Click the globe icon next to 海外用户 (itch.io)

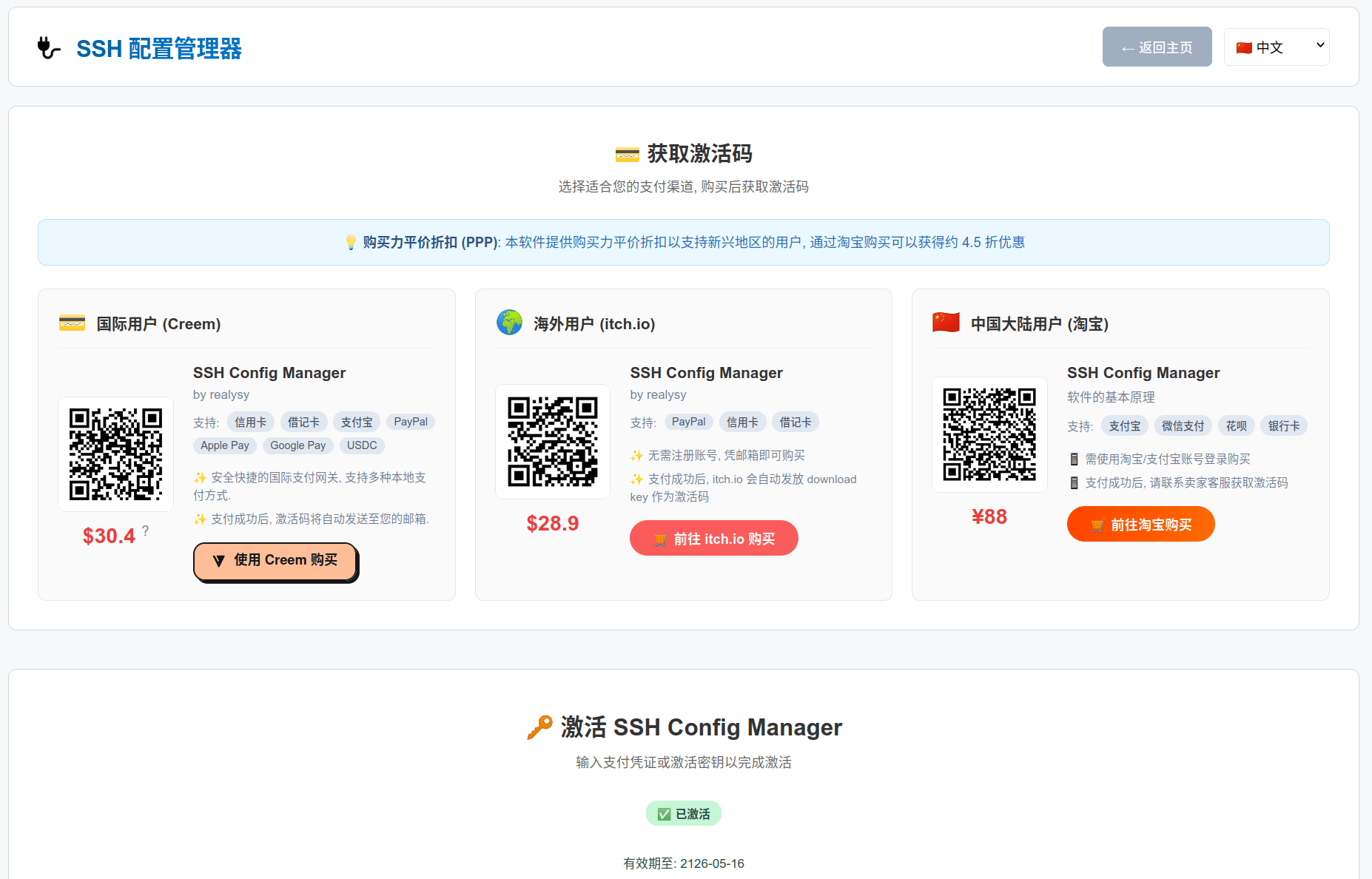click(509, 323)
